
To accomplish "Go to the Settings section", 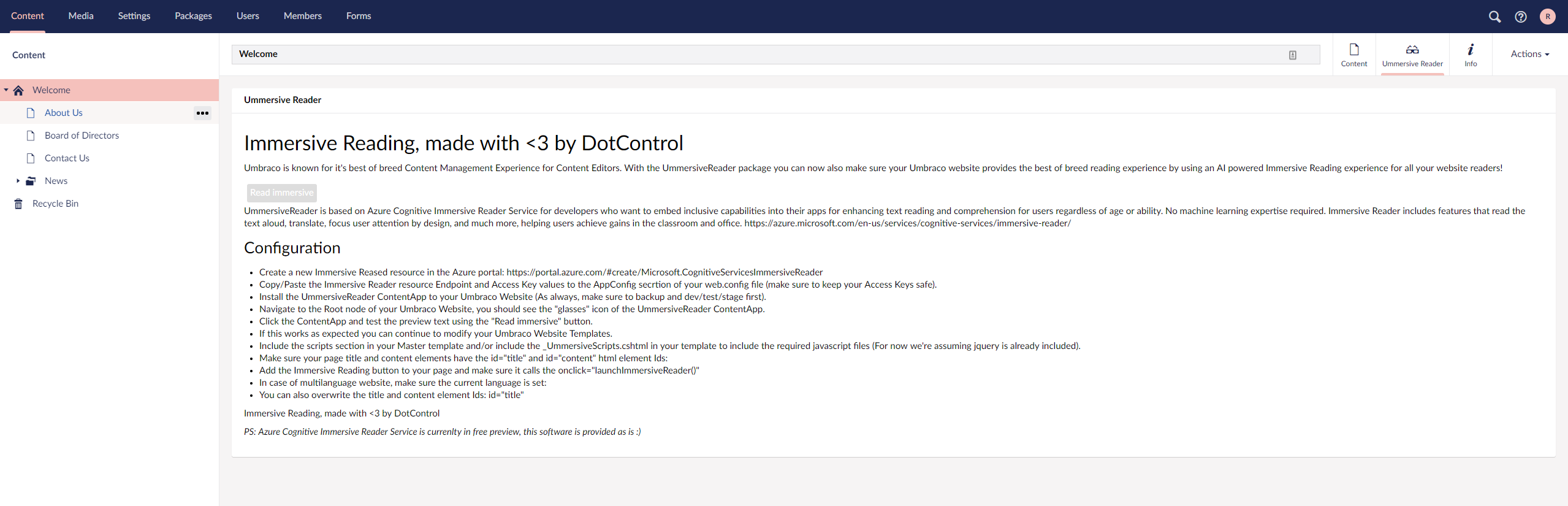I will (x=134, y=16).
